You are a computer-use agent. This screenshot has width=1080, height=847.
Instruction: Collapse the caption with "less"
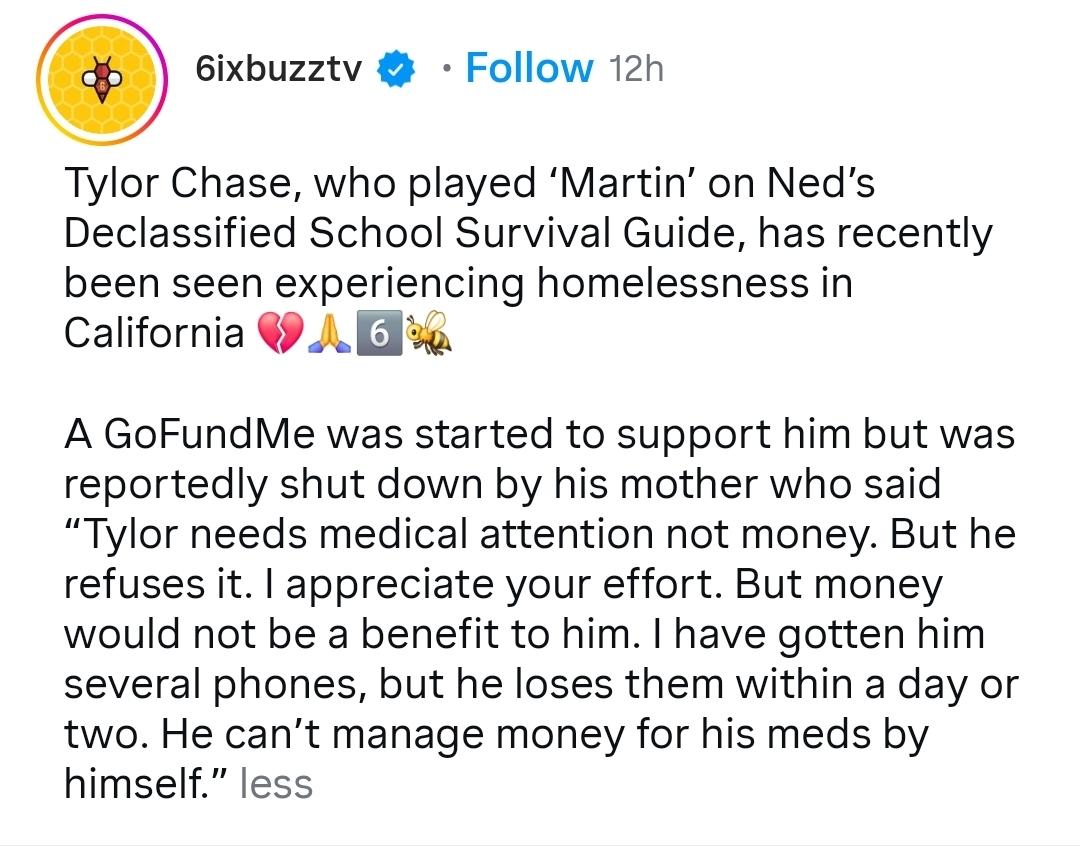click(x=277, y=783)
